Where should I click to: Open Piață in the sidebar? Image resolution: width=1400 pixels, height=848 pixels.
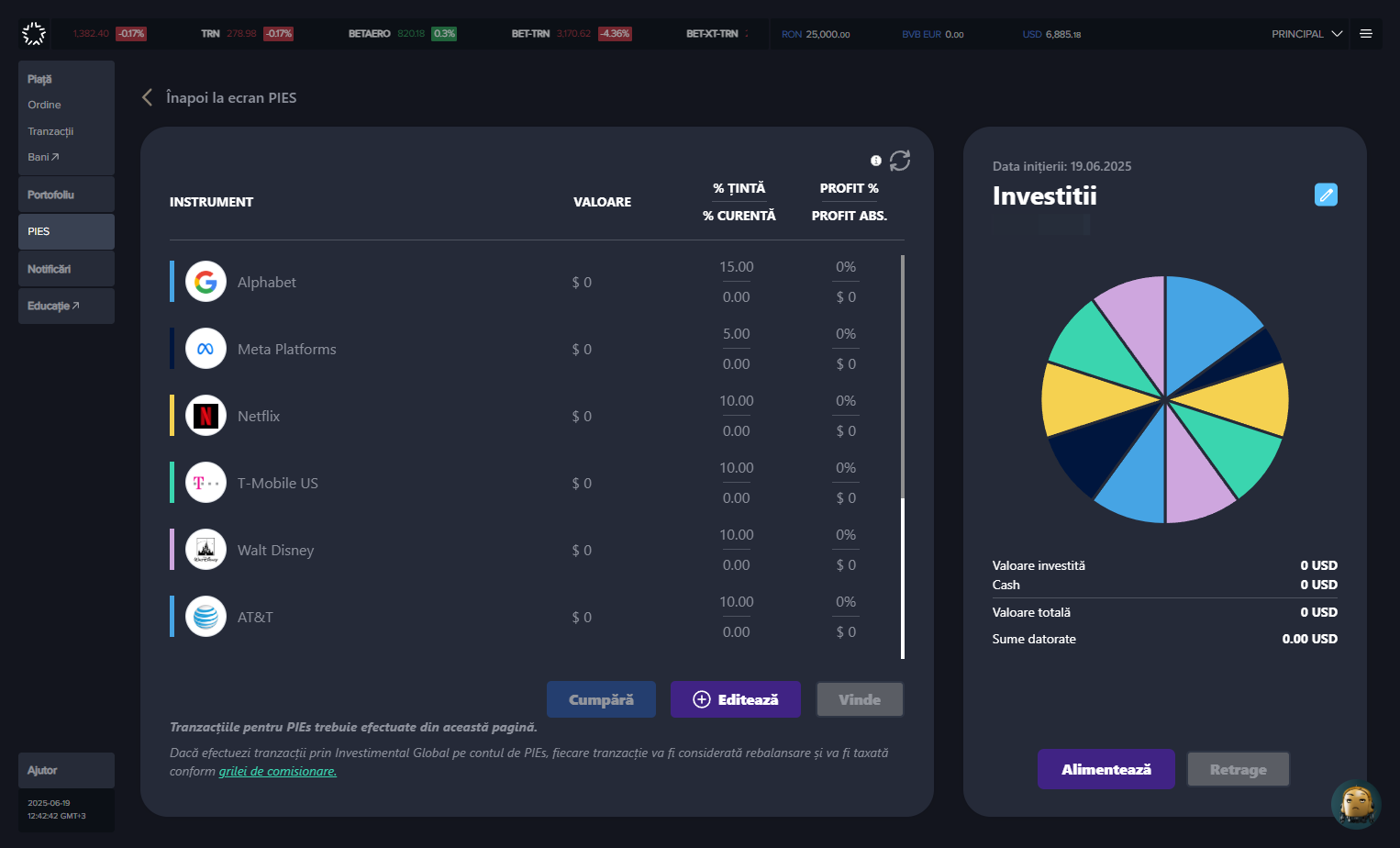39,79
